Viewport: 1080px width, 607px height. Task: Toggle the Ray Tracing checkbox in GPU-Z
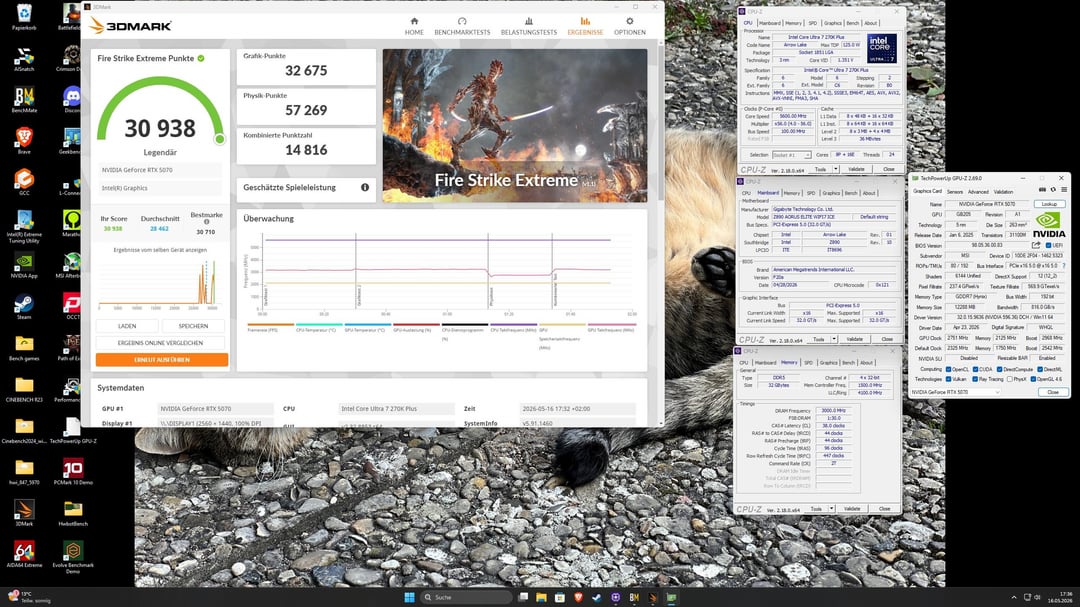click(x=975, y=379)
